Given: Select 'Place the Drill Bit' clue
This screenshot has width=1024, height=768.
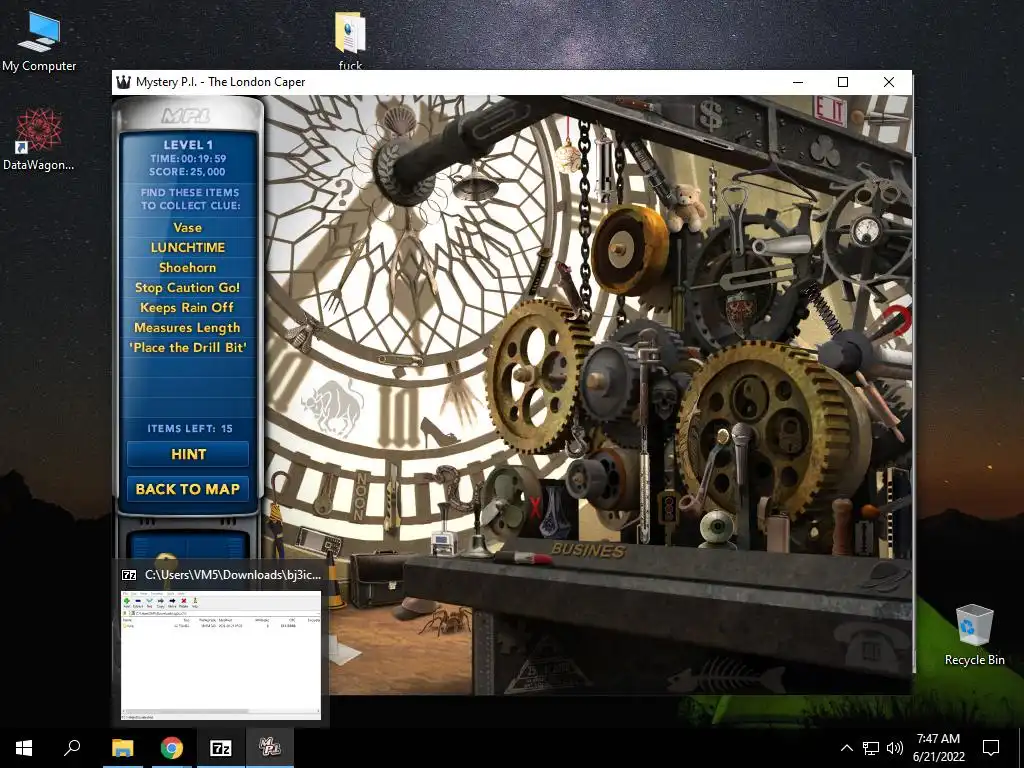Looking at the screenshot, I should tap(187, 347).
